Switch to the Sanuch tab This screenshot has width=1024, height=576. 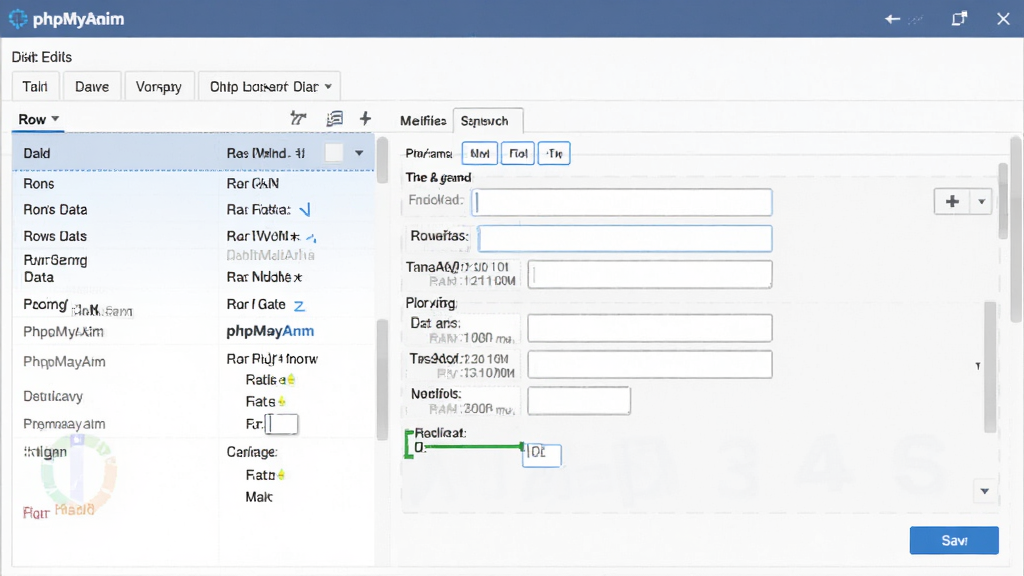coord(487,121)
